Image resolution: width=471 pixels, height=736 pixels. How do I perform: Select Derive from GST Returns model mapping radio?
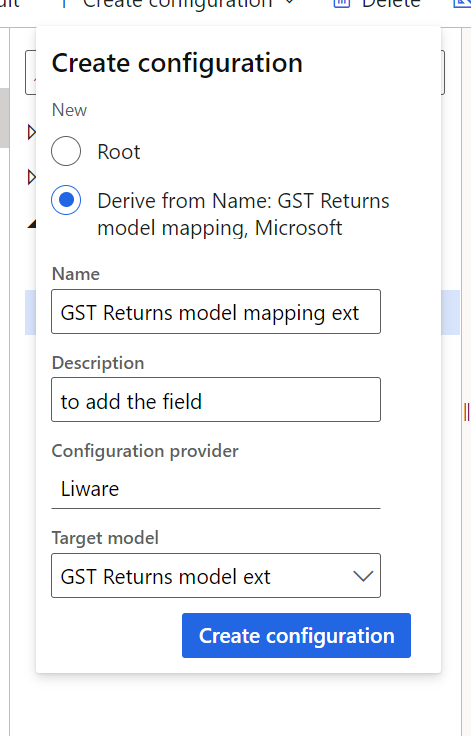66,200
